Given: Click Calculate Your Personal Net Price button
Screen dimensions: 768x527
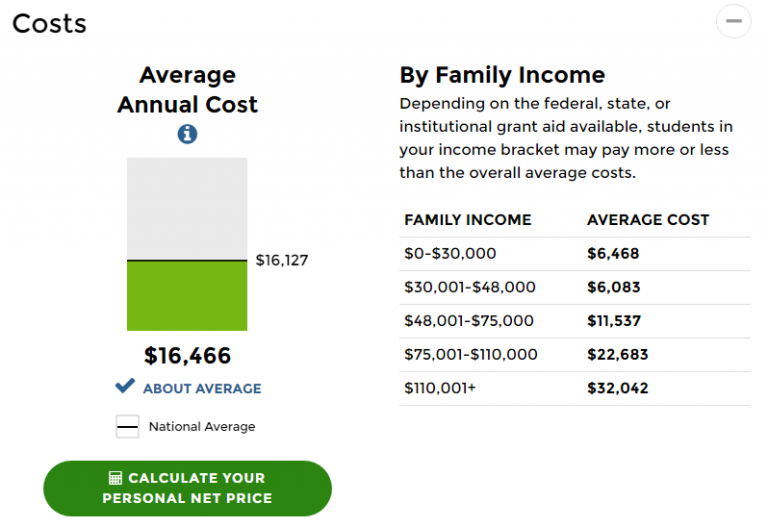Looking at the screenshot, I should tap(187, 488).
